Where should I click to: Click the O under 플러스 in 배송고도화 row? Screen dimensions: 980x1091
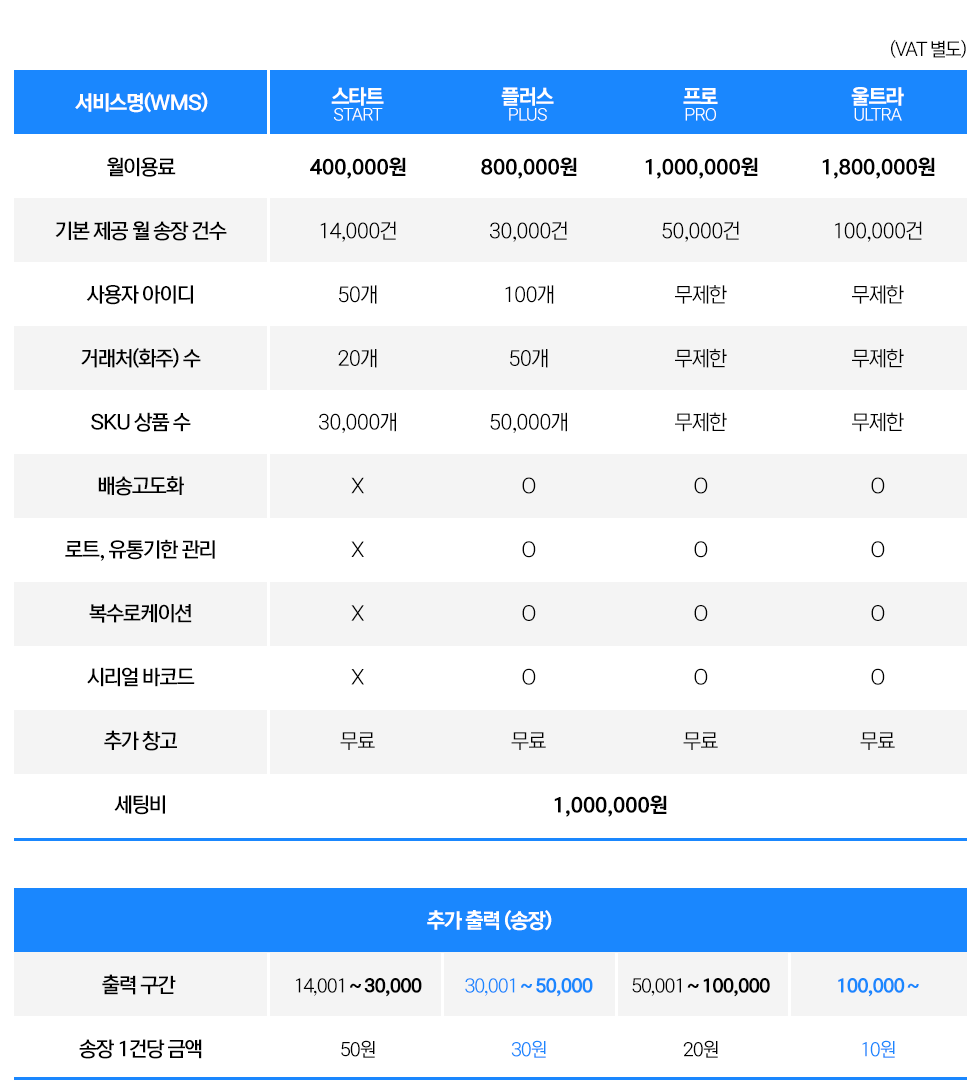click(528, 486)
